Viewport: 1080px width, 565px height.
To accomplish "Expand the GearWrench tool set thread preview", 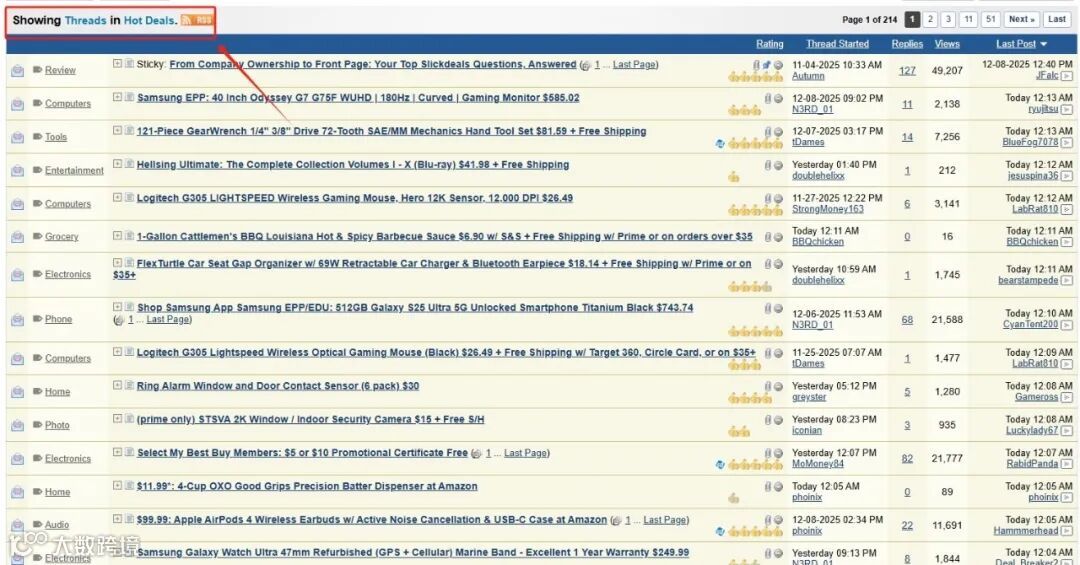I will (x=117, y=130).
